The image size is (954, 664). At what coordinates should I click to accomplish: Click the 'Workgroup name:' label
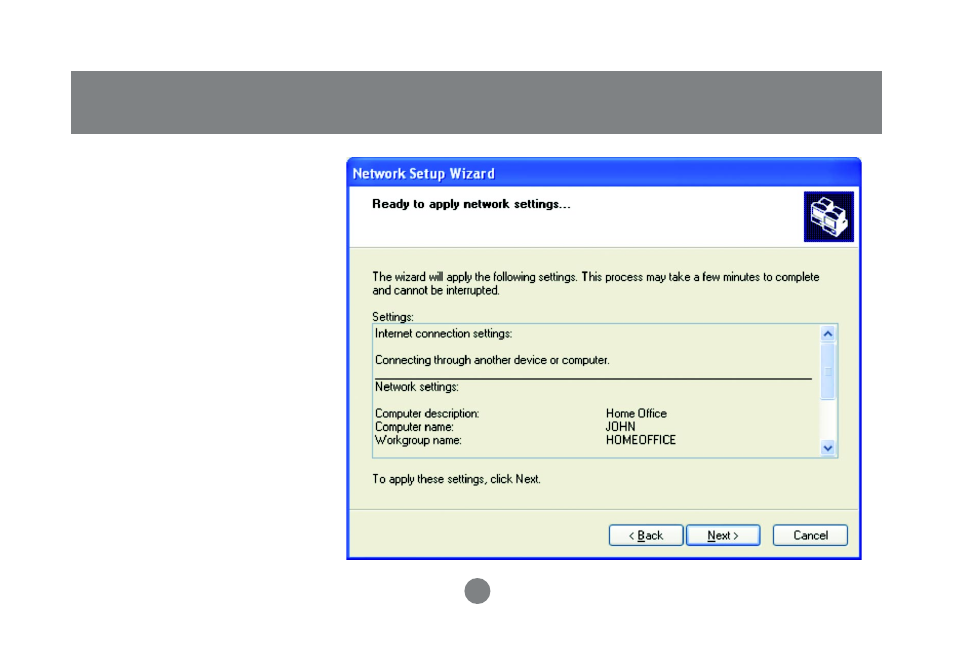[x=418, y=441]
